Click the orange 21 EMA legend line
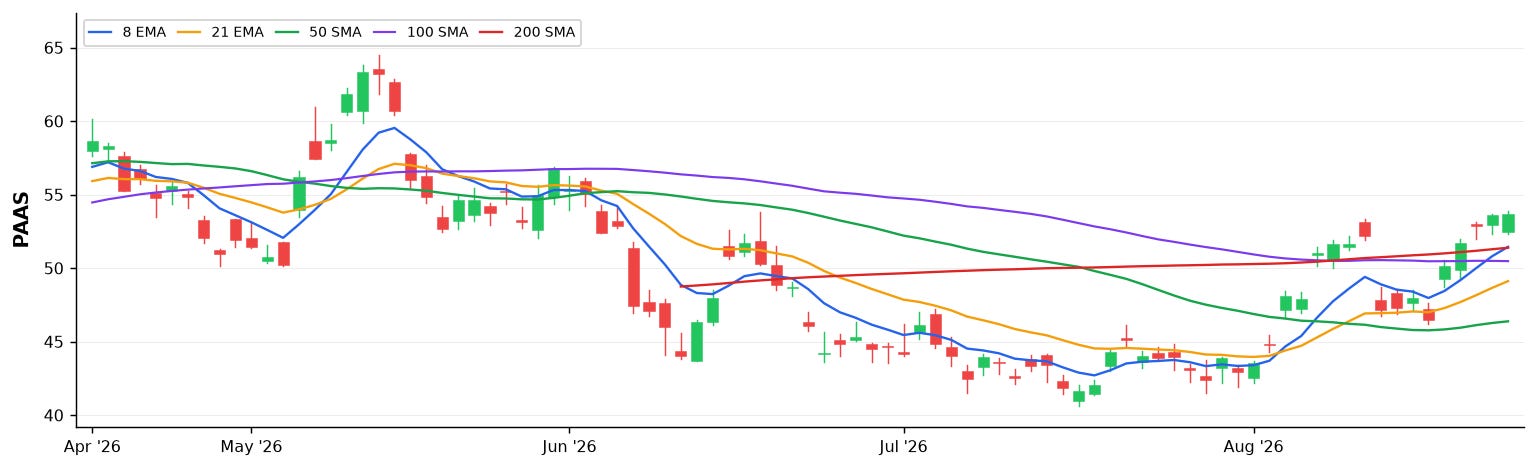The image size is (1536, 469). pyautogui.click(x=190, y=33)
